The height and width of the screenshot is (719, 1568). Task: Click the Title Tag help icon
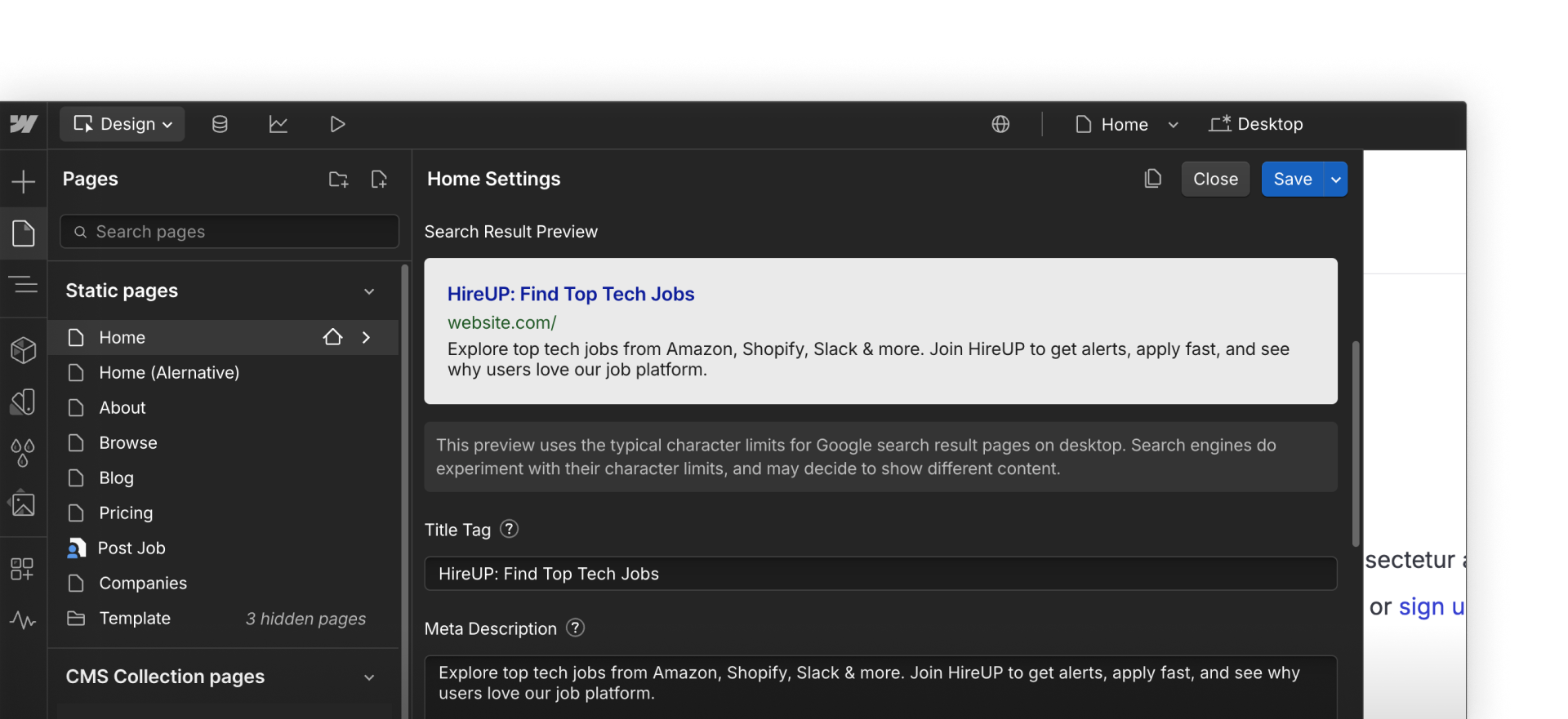[x=509, y=529]
